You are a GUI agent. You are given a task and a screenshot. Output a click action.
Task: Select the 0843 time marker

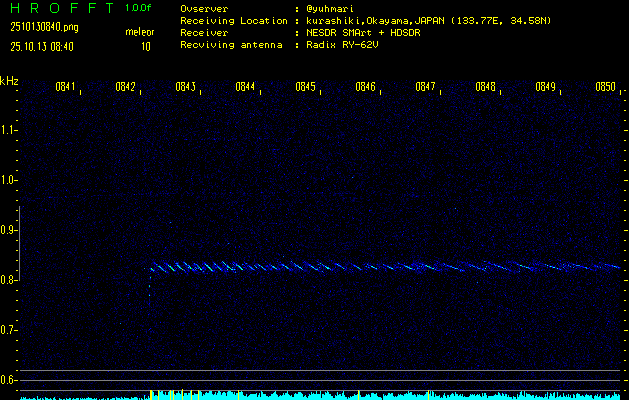185,87
